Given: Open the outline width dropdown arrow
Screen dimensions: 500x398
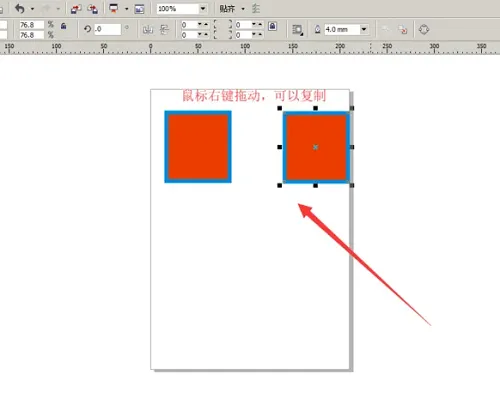Looking at the screenshot, I should tap(364, 29).
